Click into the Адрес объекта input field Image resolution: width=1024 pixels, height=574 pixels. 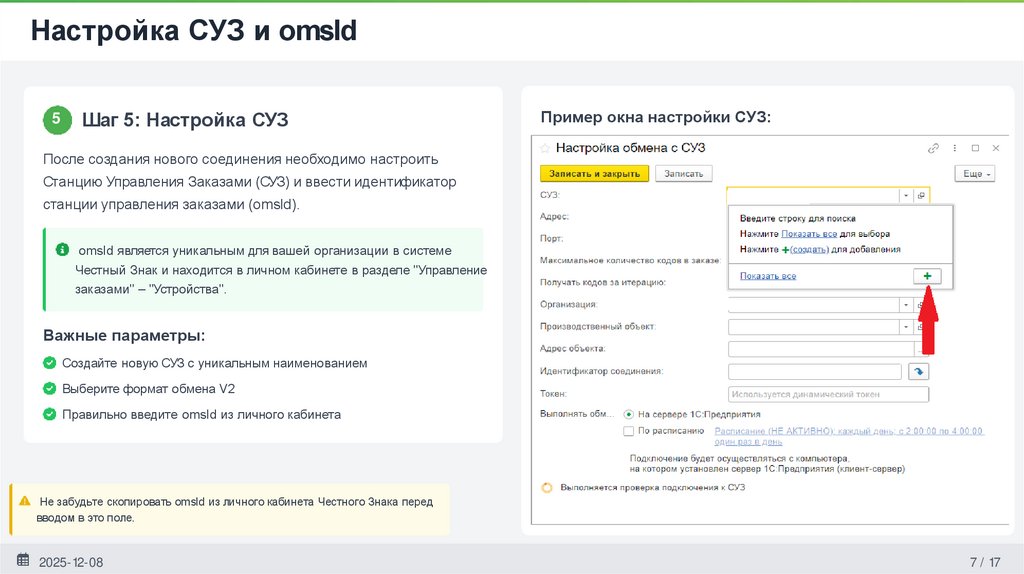coord(822,349)
